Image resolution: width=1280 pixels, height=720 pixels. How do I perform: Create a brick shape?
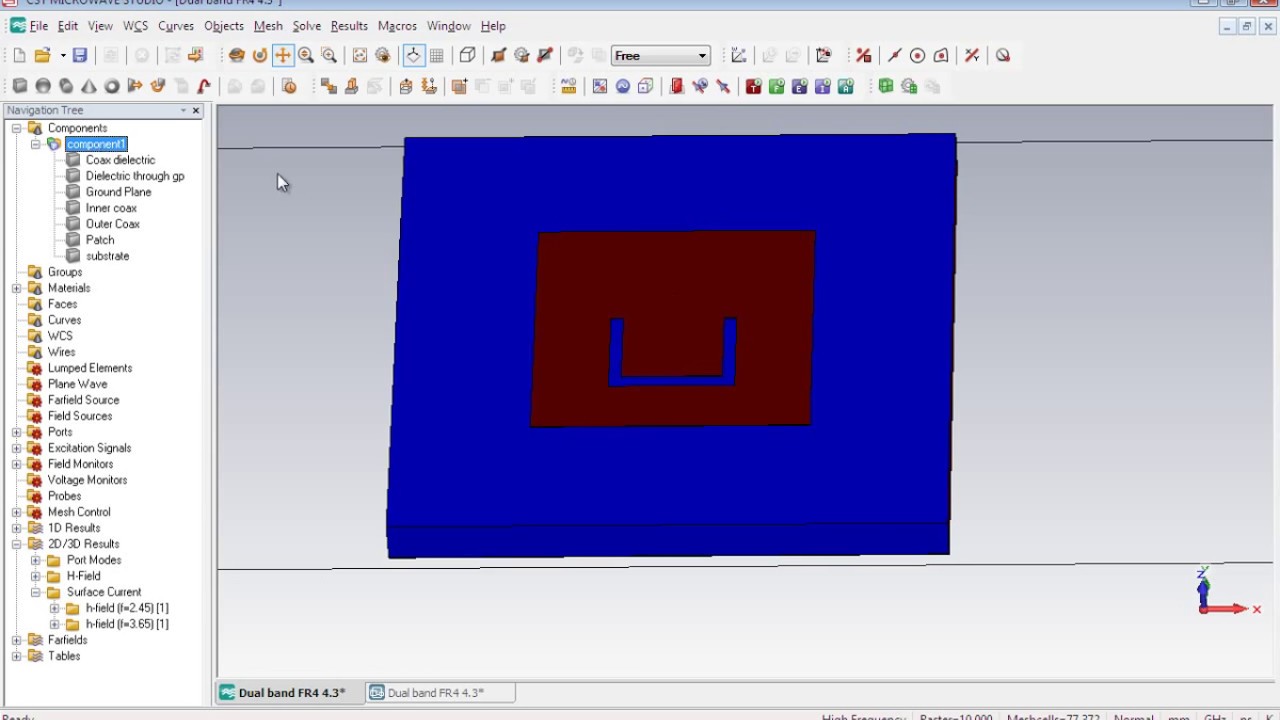(20, 87)
